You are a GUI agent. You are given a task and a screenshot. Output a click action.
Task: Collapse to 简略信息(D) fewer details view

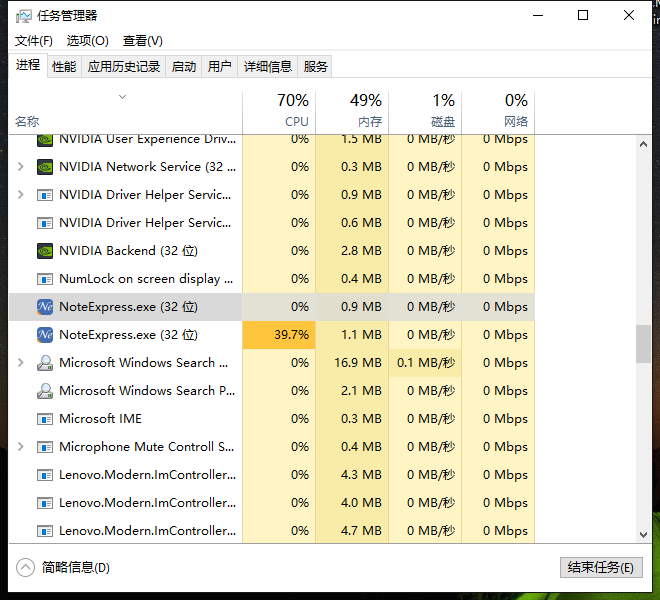[63, 568]
